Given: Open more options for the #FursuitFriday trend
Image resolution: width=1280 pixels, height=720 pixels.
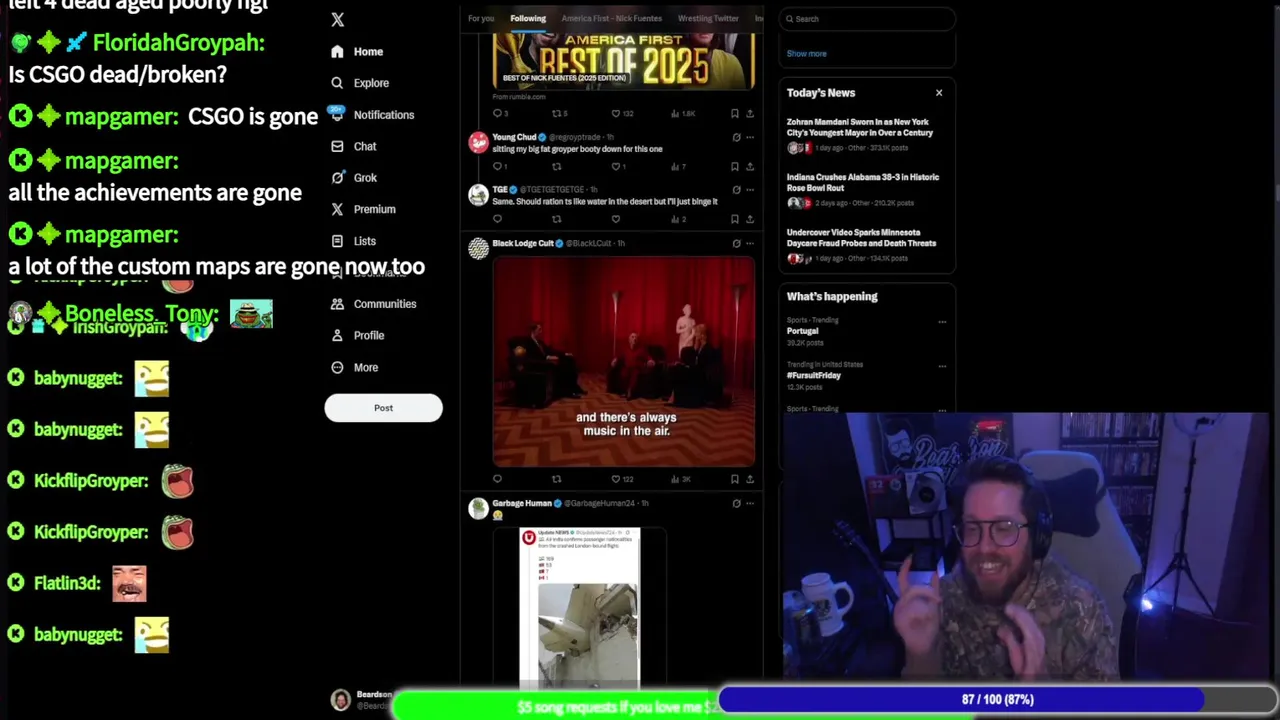Looking at the screenshot, I should click(942, 366).
